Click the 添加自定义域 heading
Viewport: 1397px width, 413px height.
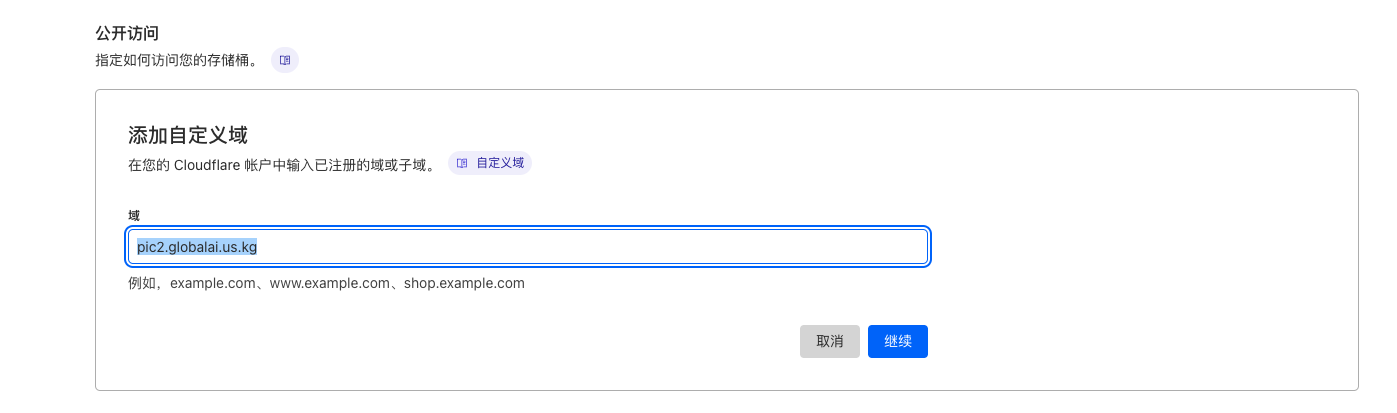tap(188, 135)
